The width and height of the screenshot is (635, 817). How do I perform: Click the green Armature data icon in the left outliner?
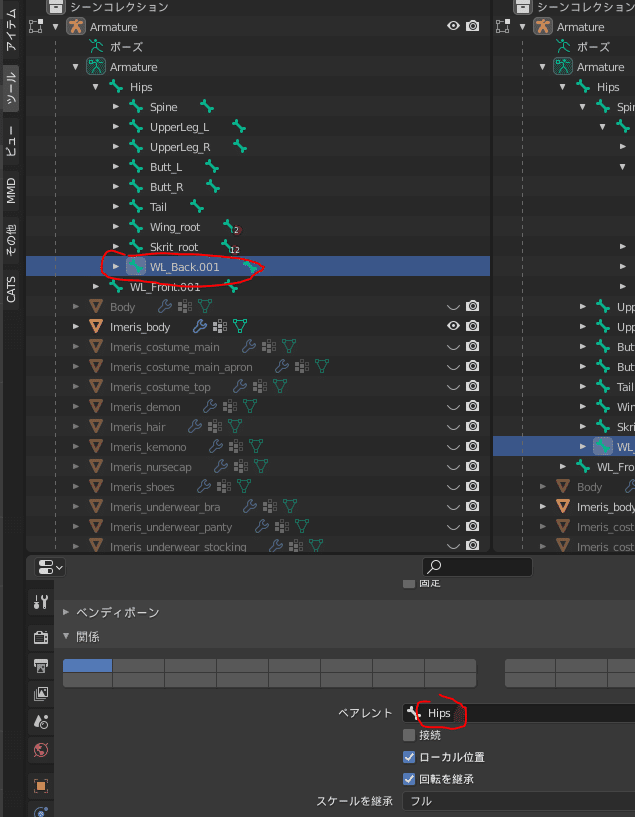[96, 67]
